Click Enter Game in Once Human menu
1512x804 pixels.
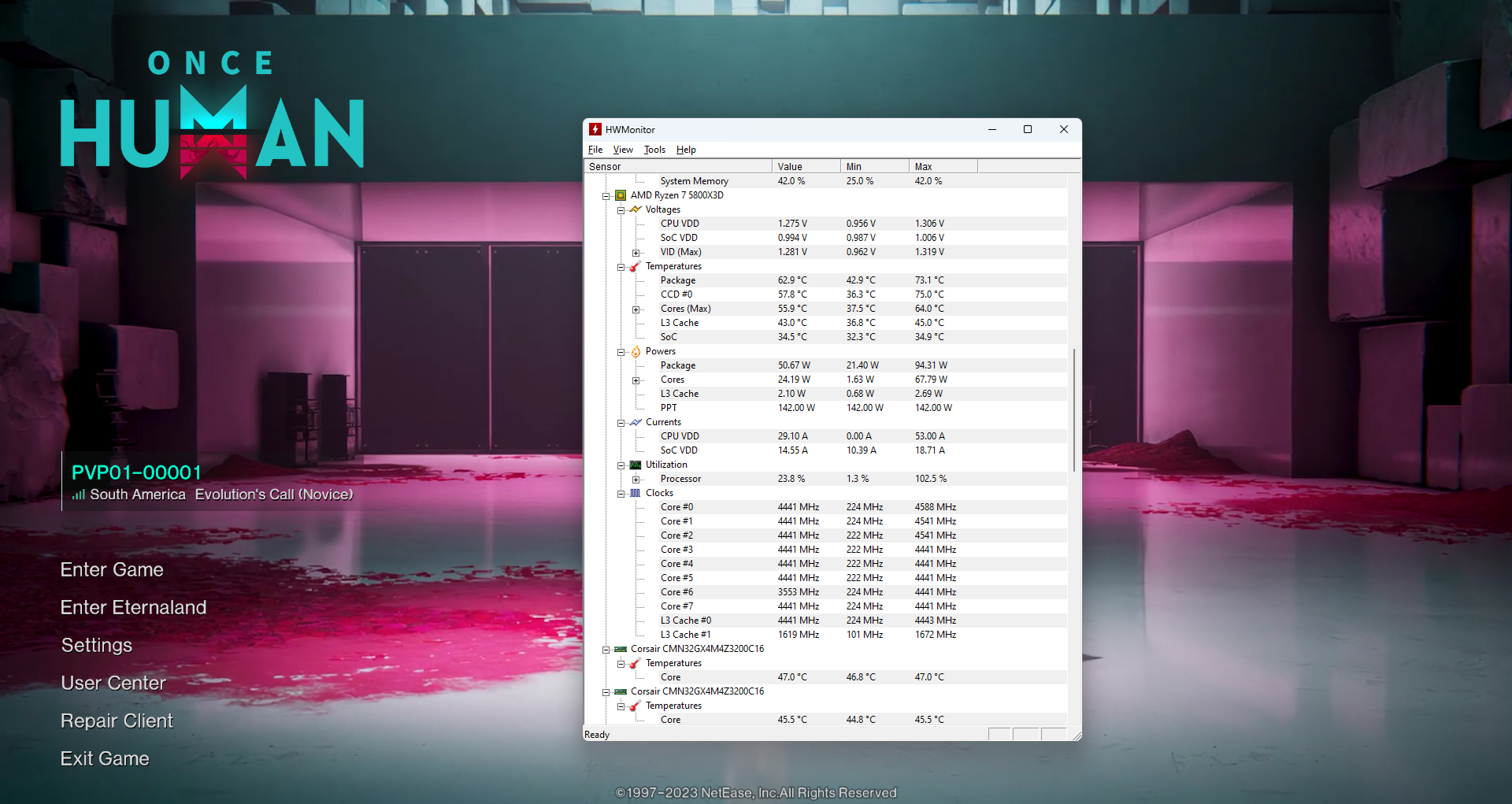click(x=112, y=569)
